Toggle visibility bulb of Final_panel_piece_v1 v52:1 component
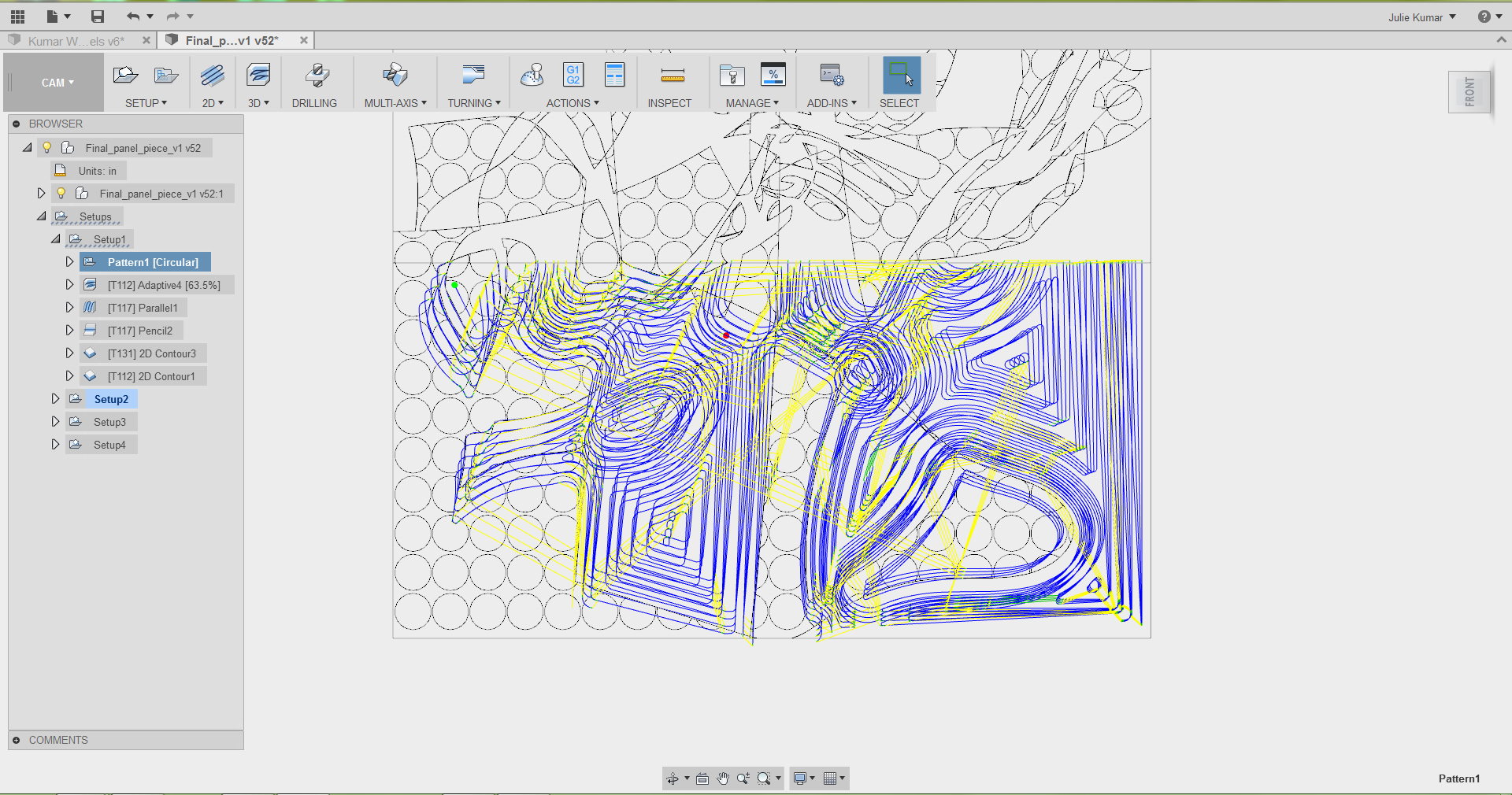 (x=61, y=193)
